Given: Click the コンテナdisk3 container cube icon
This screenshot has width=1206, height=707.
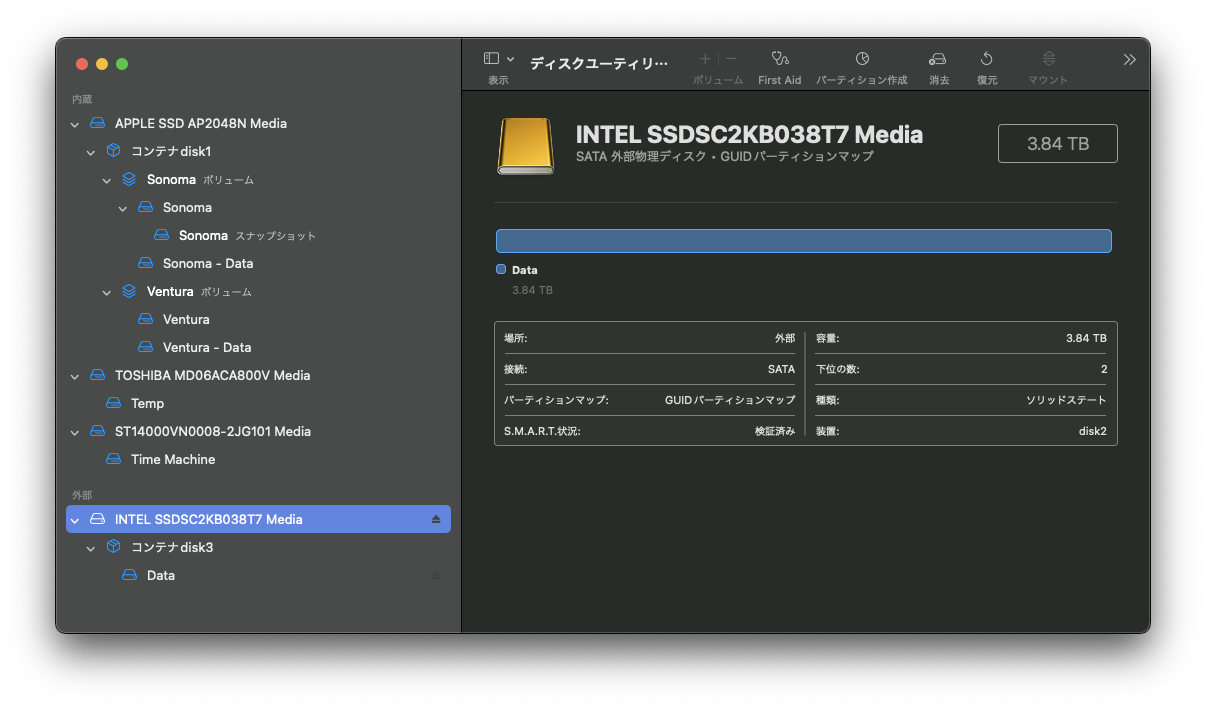Looking at the screenshot, I should (113, 547).
